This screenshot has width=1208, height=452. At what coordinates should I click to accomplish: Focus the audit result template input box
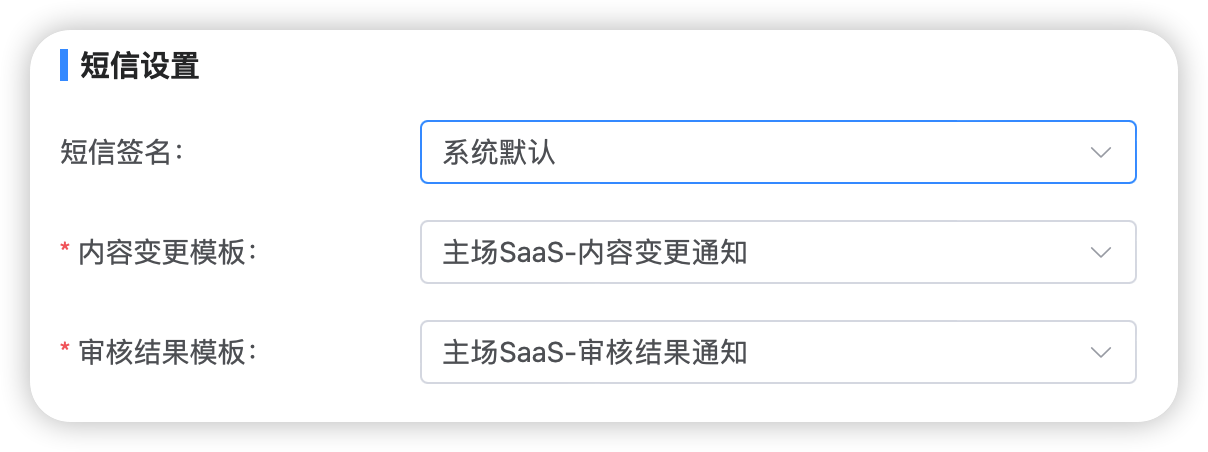click(778, 352)
